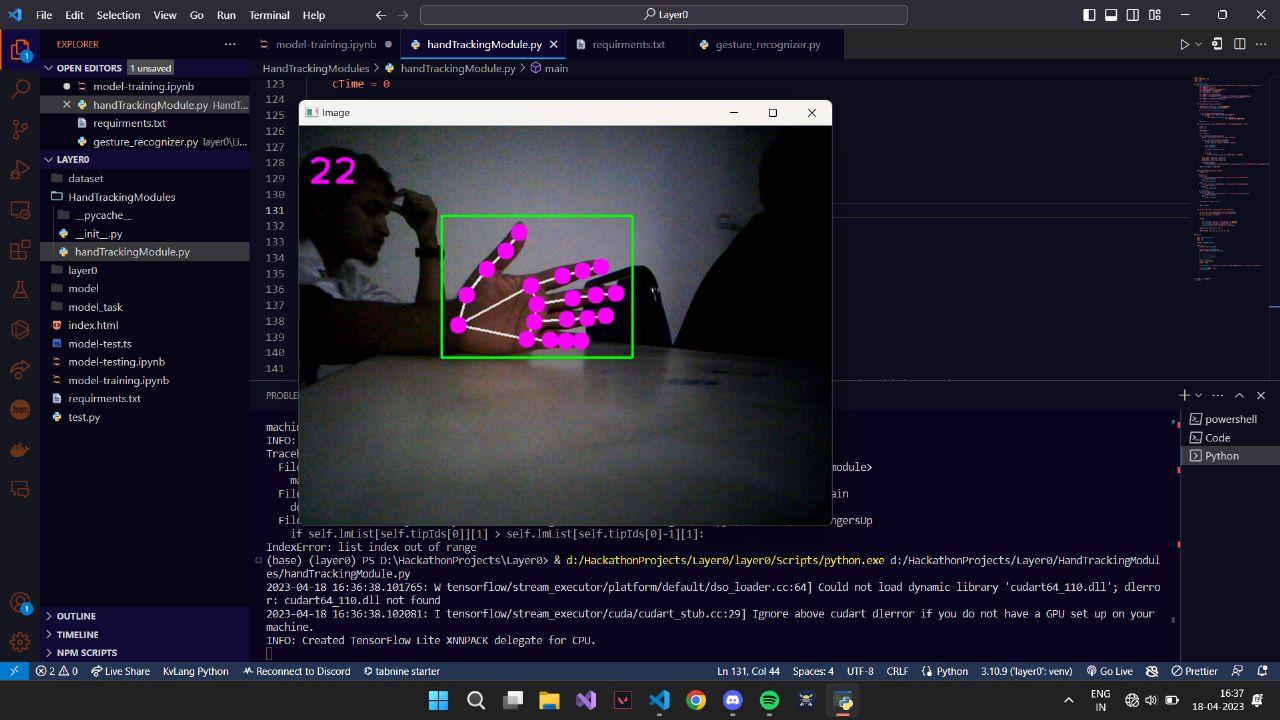Viewport: 1280px width, 720px height.
Task: Open Prettier status bar item
Action: click(1194, 671)
